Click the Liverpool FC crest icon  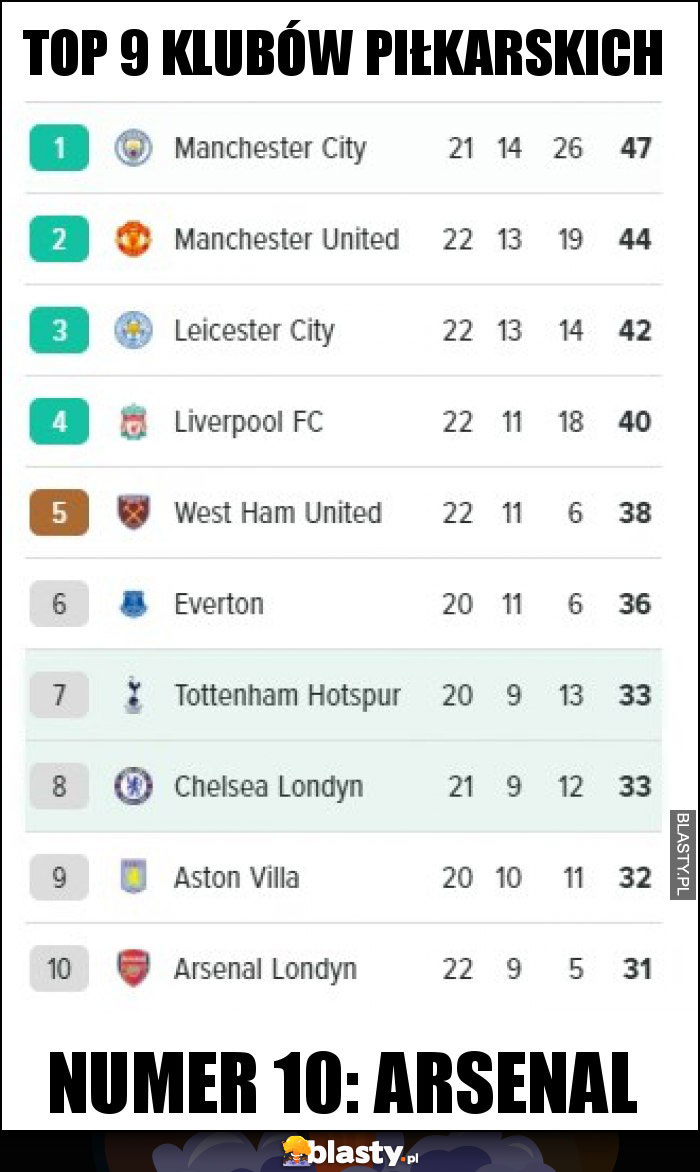click(x=134, y=422)
